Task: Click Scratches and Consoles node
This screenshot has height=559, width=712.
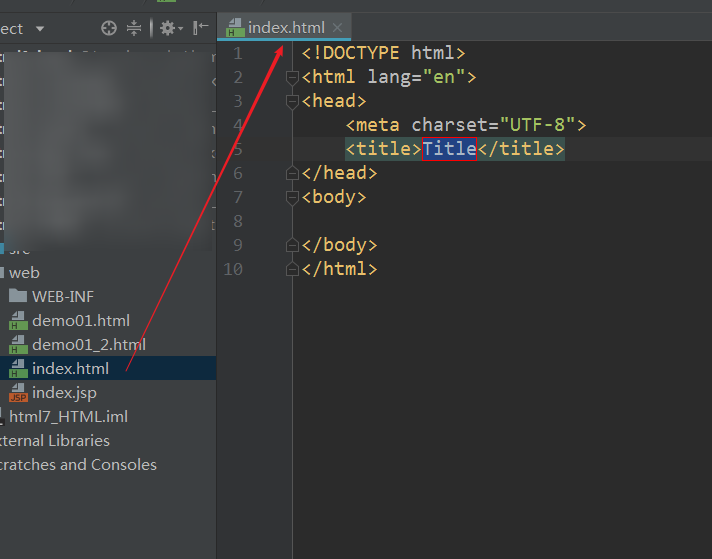Action: pos(78,465)
